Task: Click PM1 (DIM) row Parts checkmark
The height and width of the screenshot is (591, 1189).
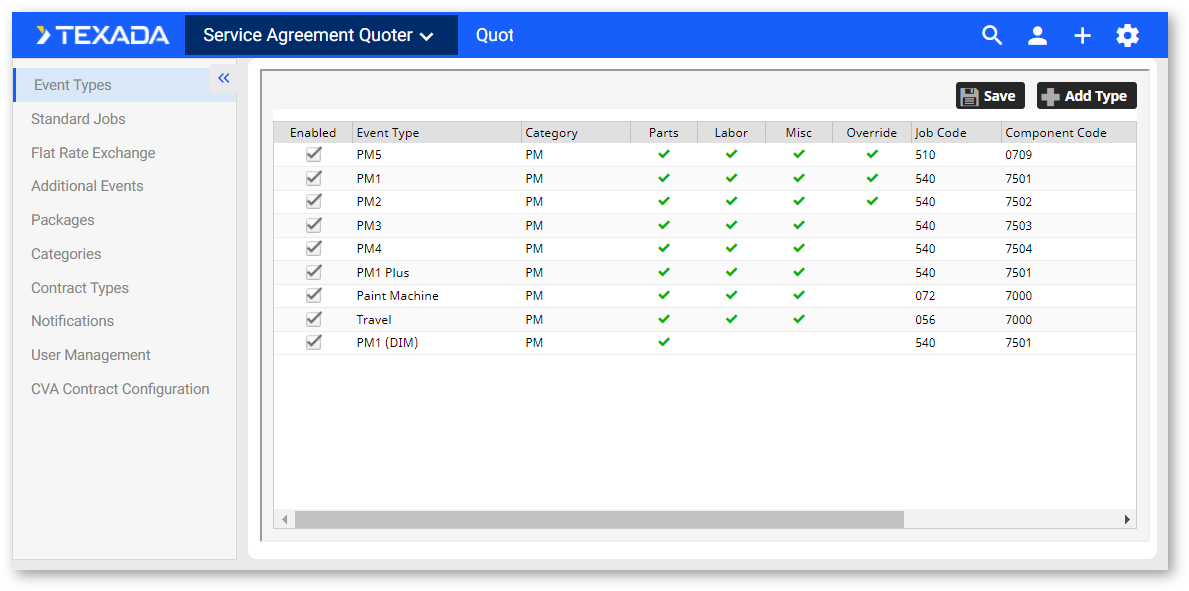Action: (x=664, y=342)
